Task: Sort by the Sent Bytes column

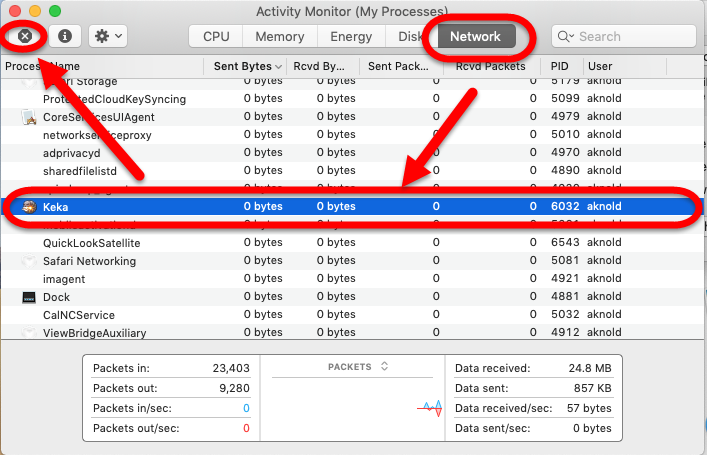Action: (x=242, y=66)
